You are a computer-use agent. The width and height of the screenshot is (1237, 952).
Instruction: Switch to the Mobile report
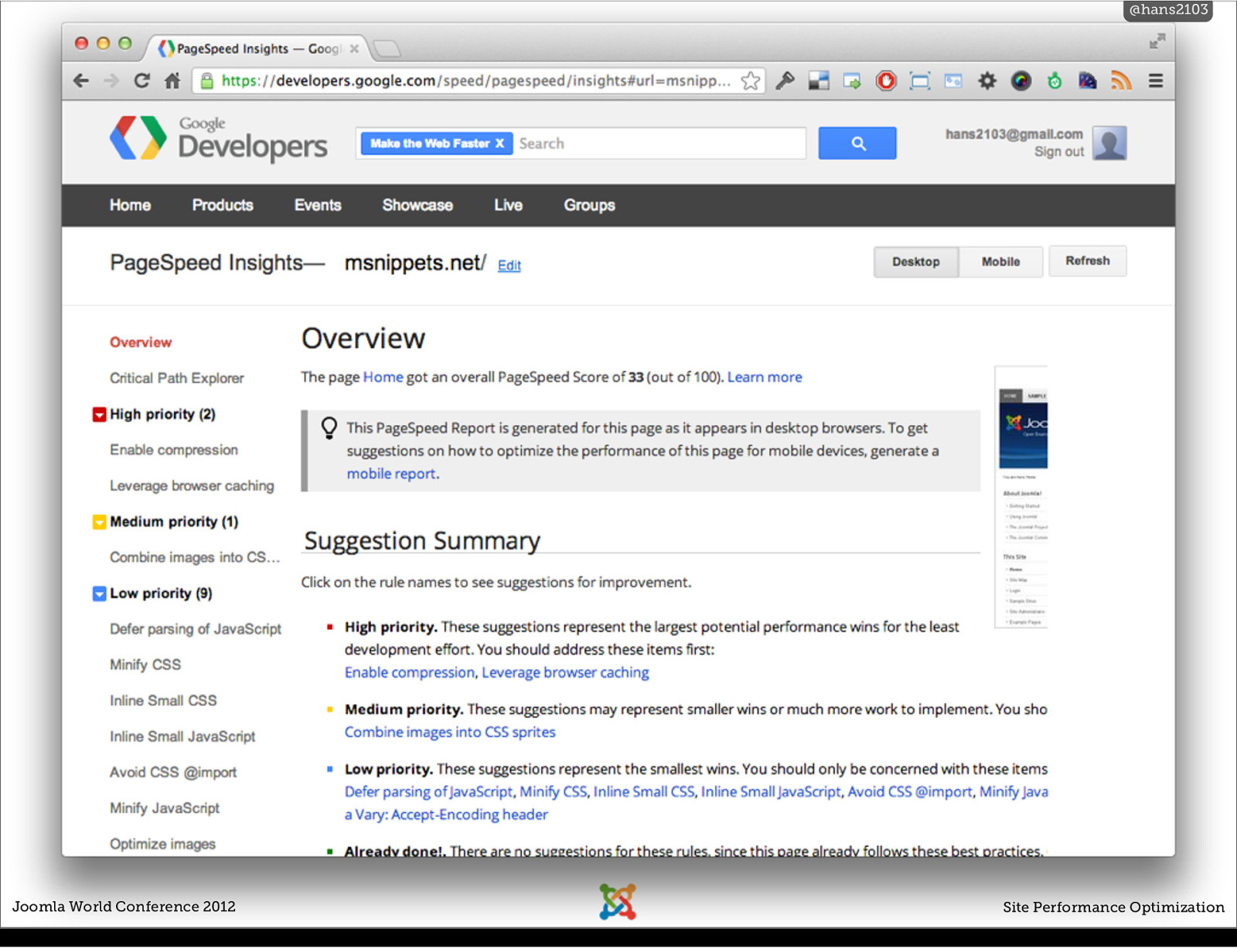(x=1000, y=261)
